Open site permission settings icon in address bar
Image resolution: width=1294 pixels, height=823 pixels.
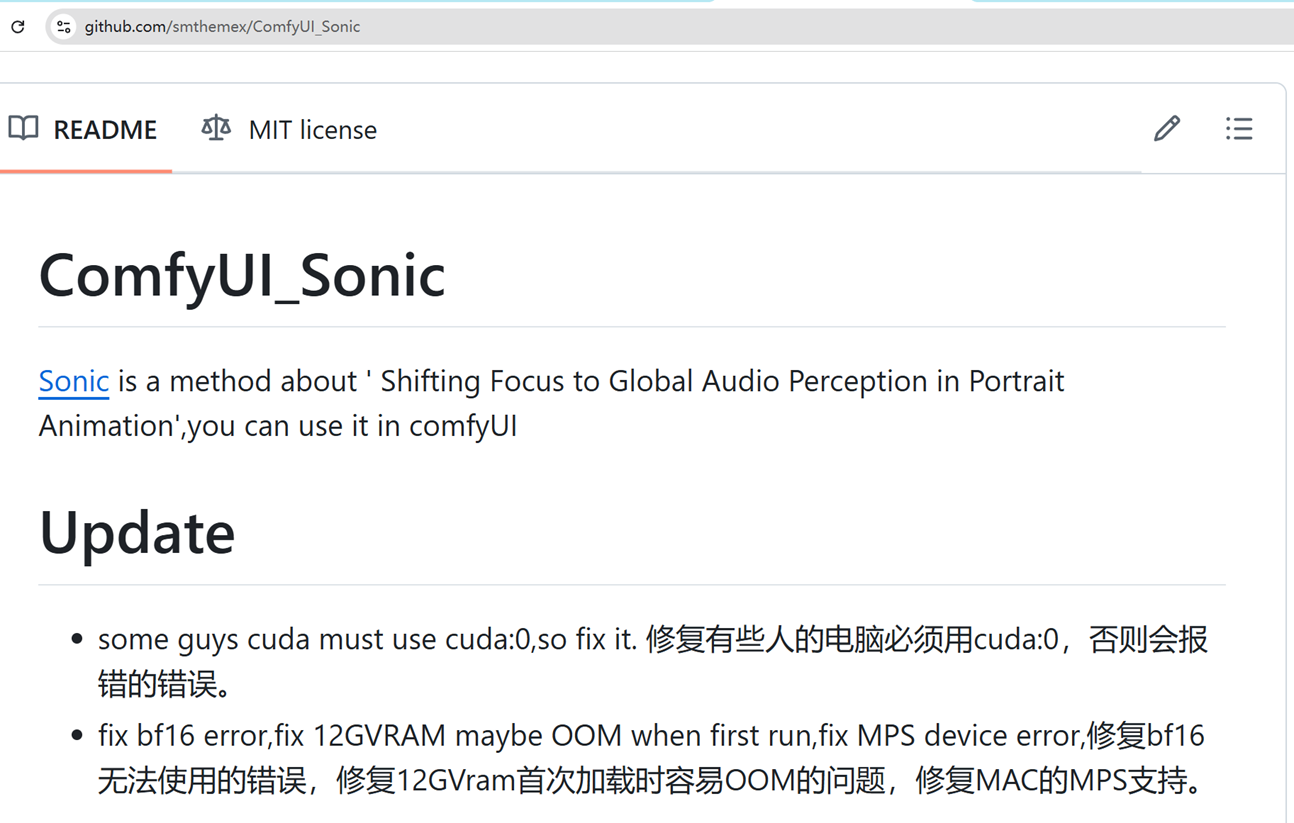pos(62,26)
